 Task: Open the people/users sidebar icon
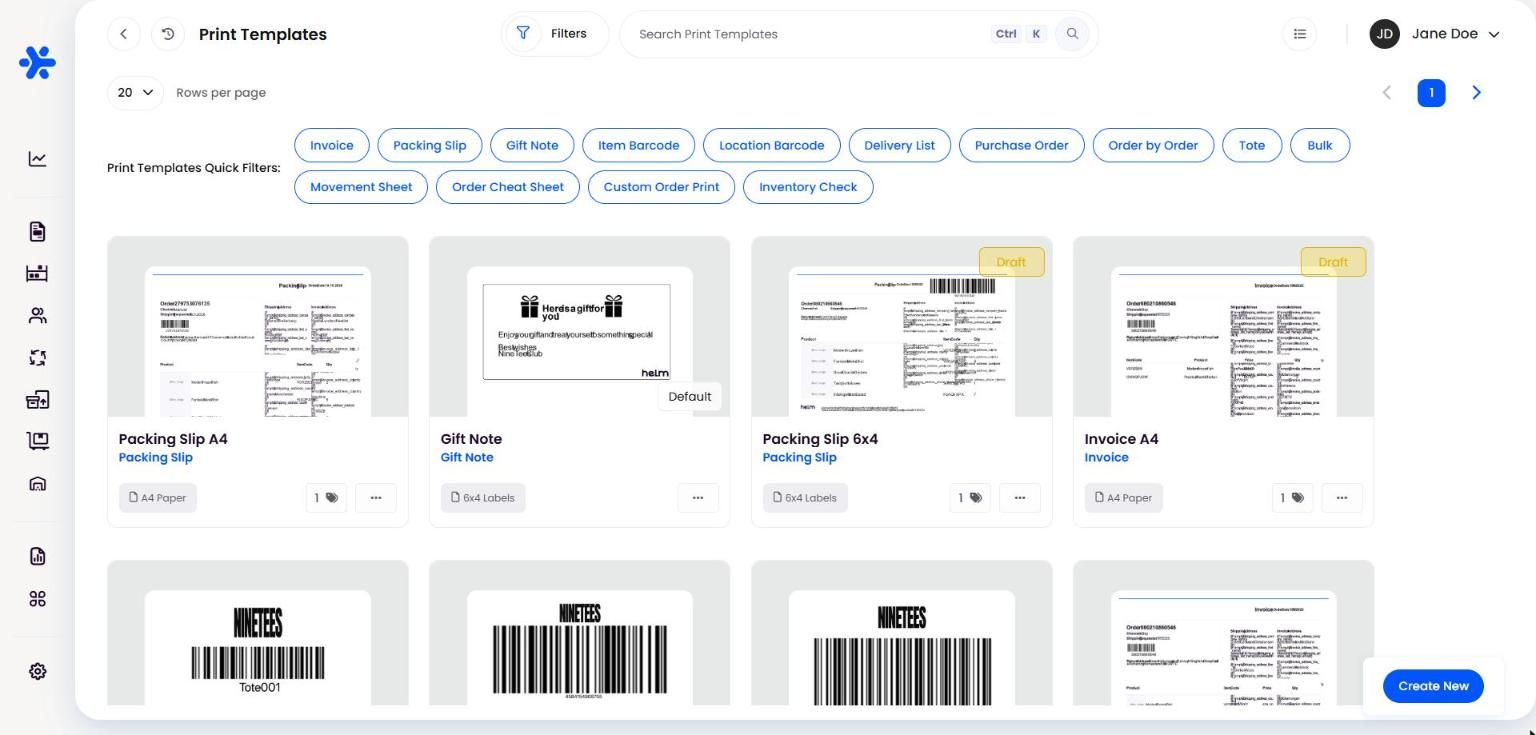(37, 316)
